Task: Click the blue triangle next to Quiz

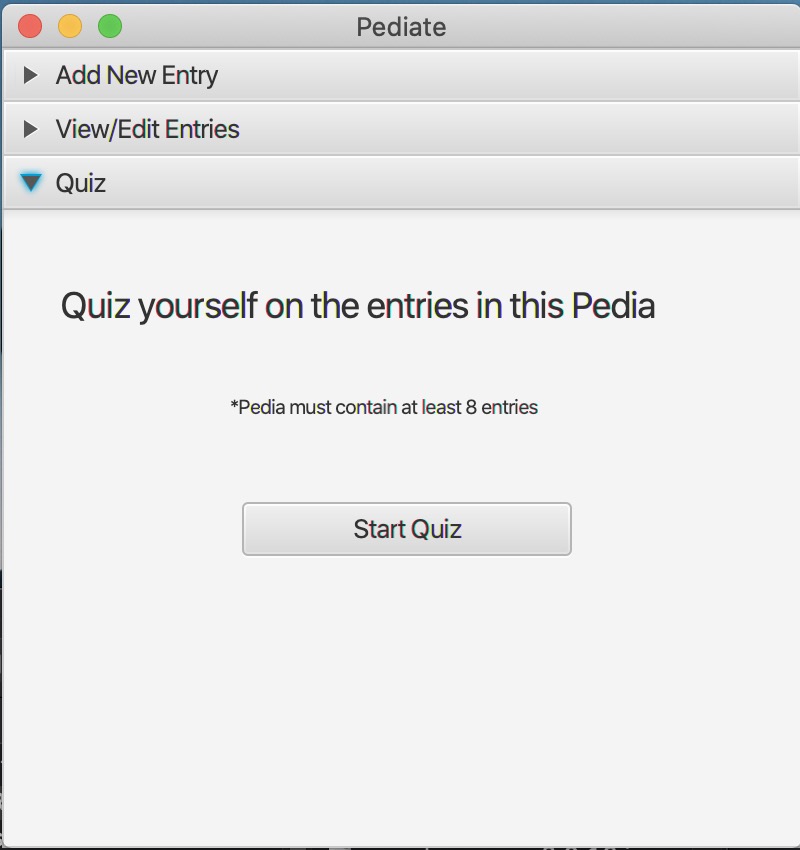Action: (31, 182)
